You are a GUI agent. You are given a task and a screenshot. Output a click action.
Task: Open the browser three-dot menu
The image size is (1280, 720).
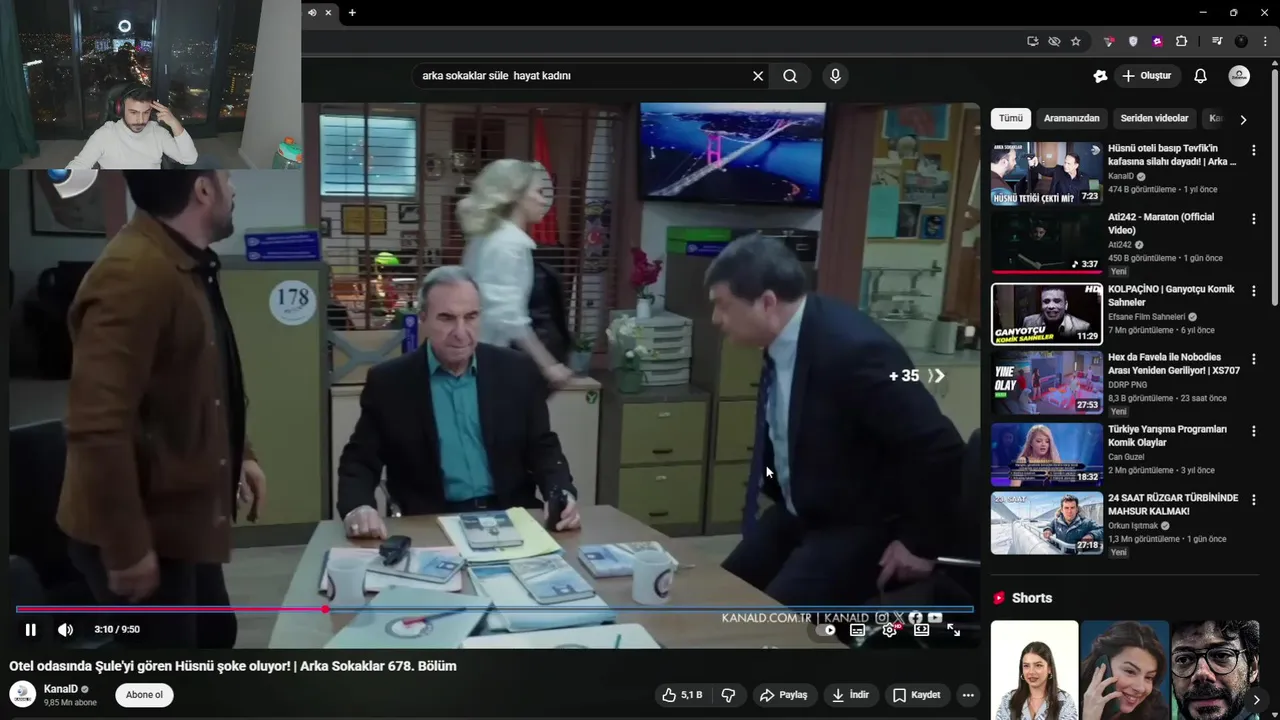coord(1265,41)
